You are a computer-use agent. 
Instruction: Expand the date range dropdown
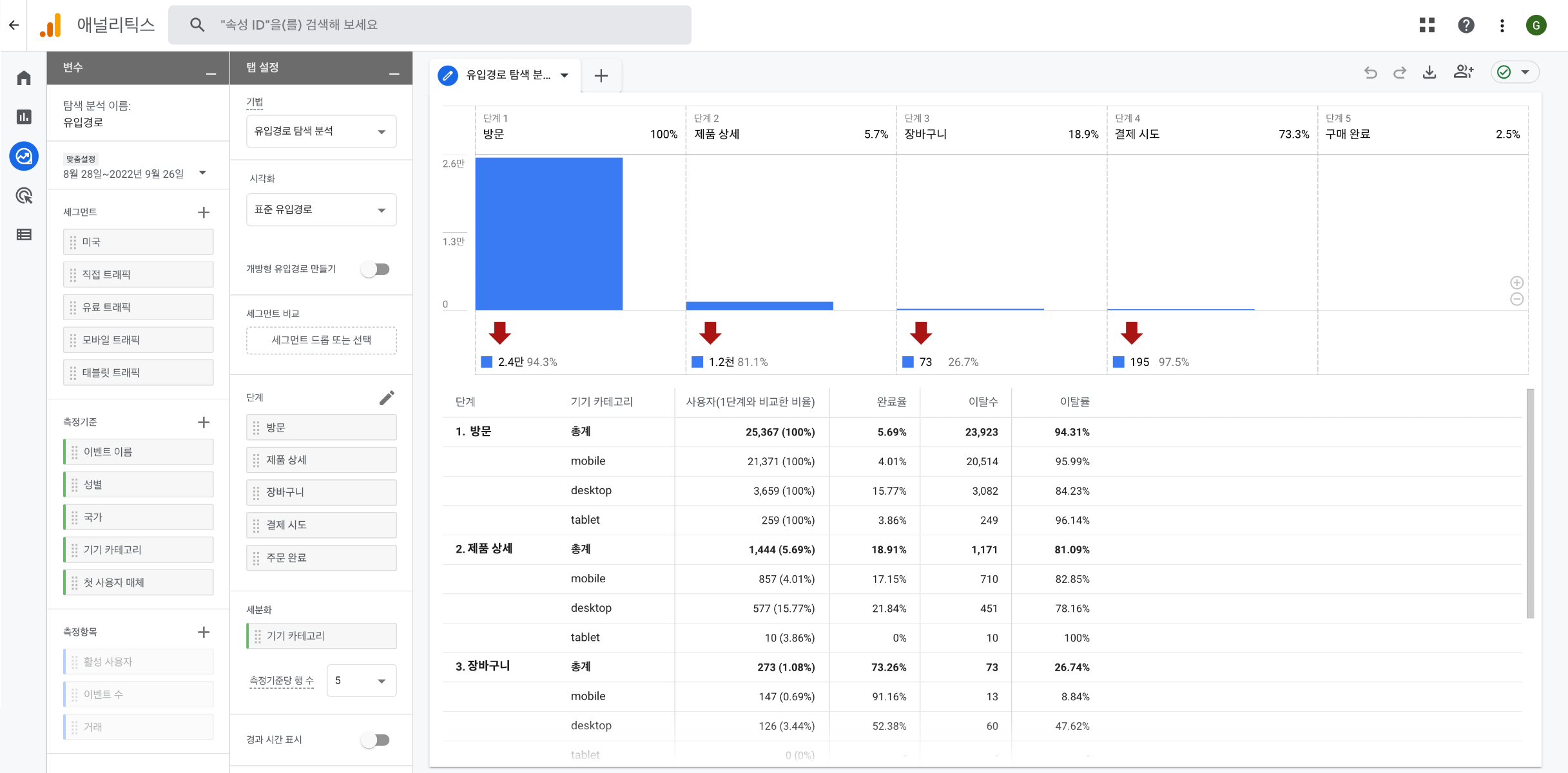pos(203,173)
